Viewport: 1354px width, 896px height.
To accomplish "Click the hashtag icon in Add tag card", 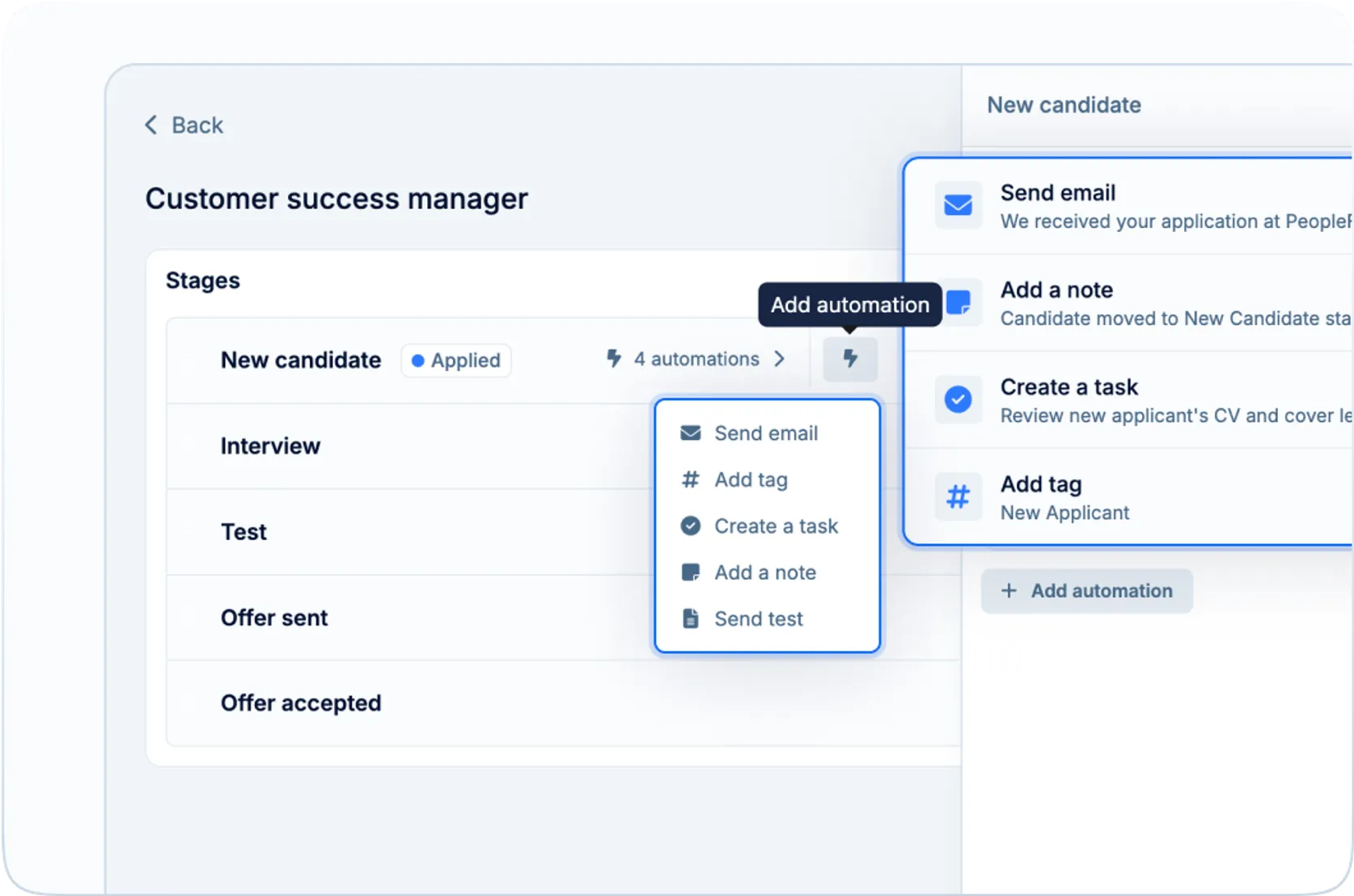I will [958, 497].
